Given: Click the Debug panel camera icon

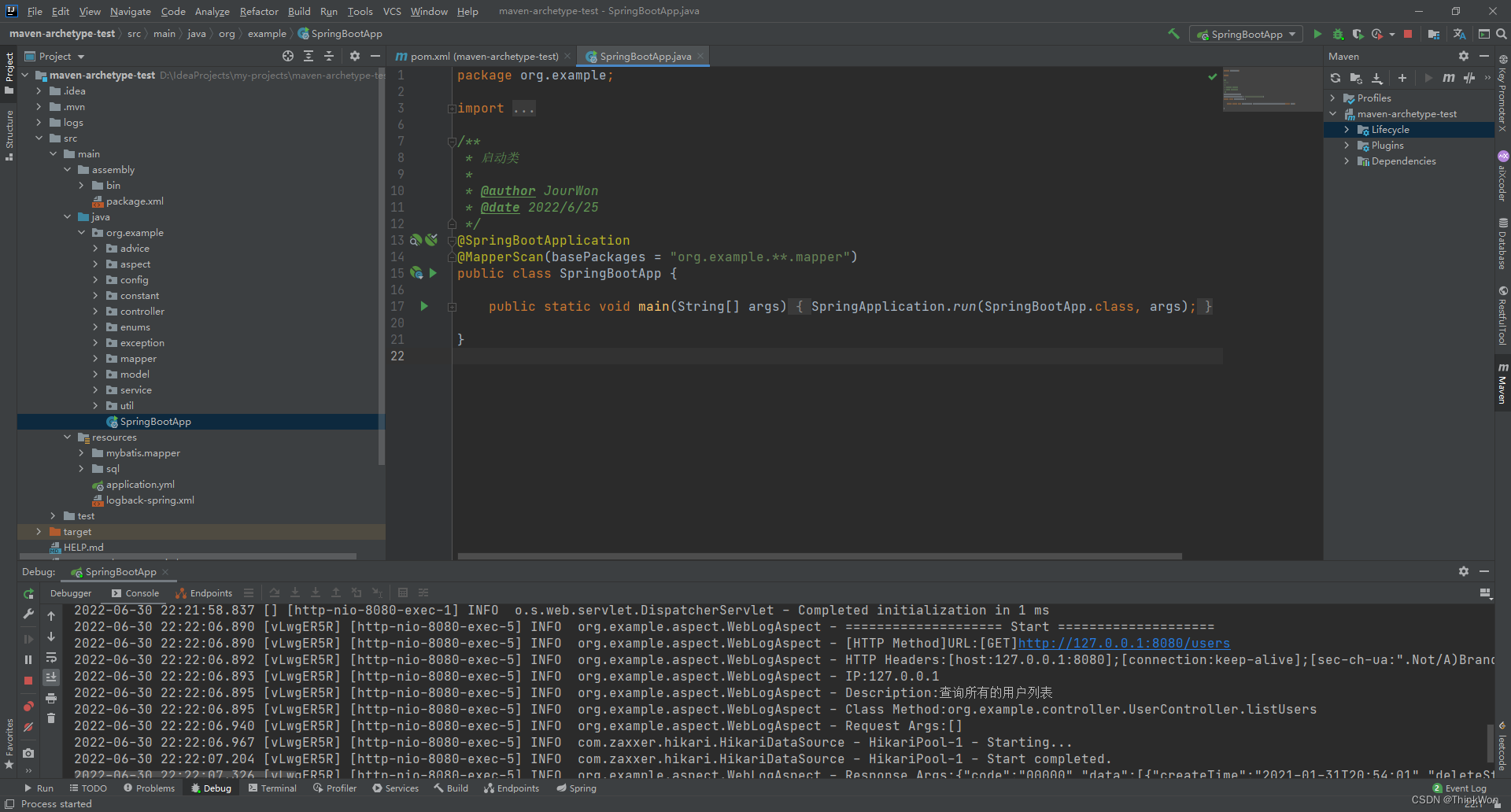Looking at the screenshot, I should [28, 753].
